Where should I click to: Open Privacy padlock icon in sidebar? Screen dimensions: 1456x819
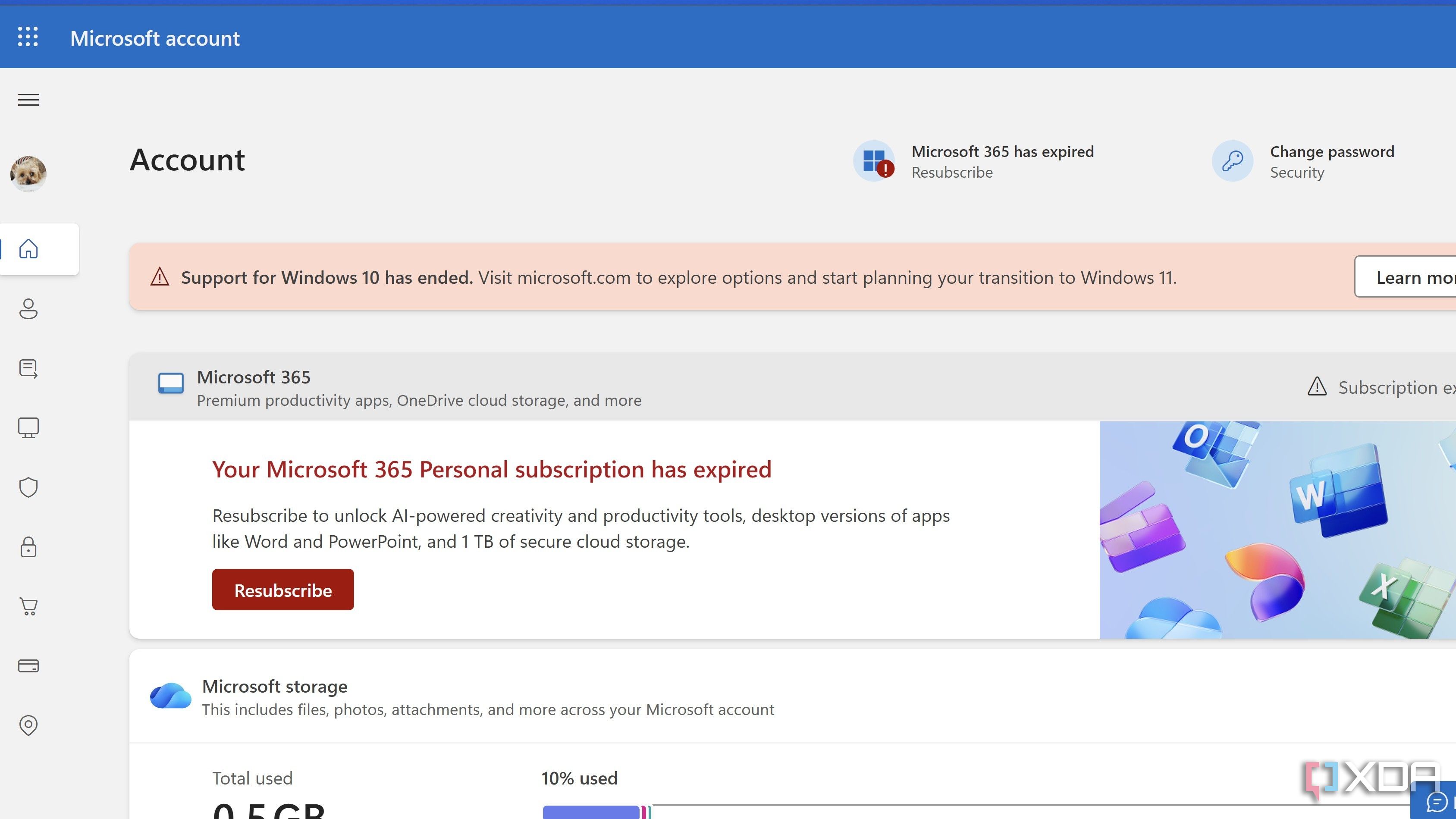pyautogui.click(x=28, y=547)
